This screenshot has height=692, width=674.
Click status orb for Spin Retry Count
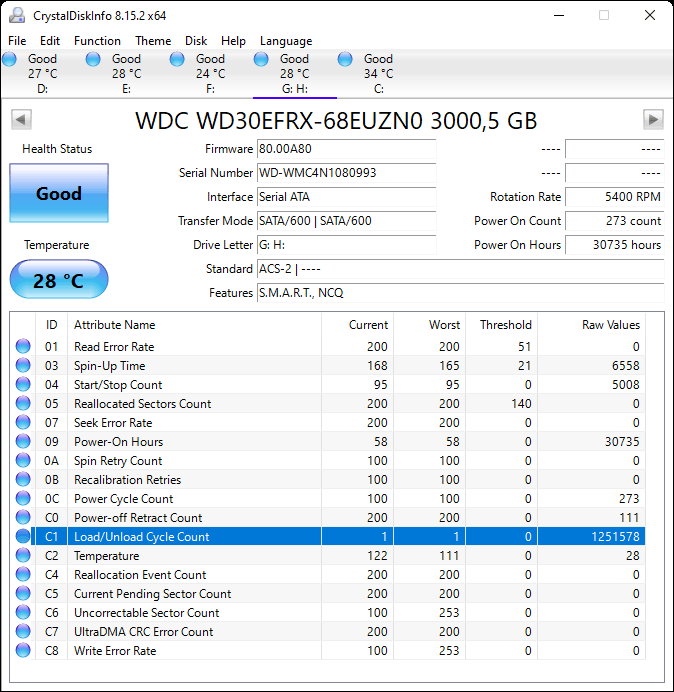point(23,460)
